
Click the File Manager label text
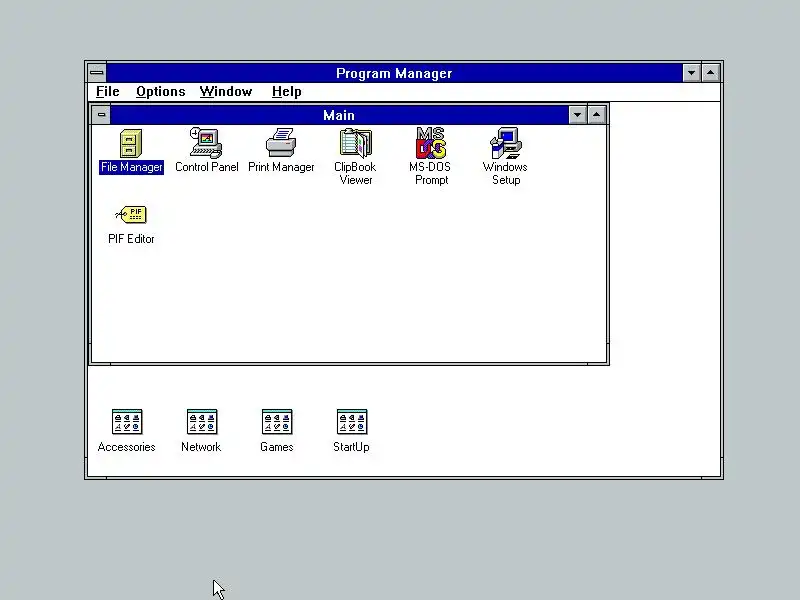(x=132, y=167)
